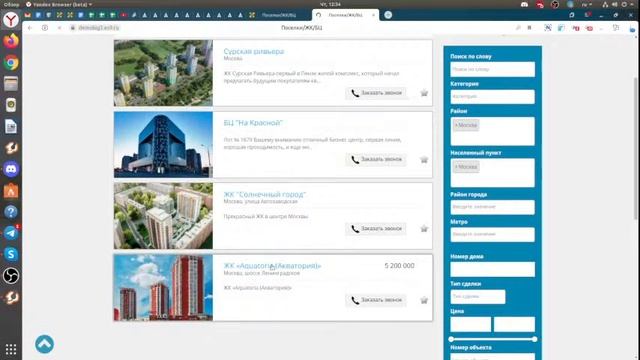Open the volume indicator in top bar
This screenshot has width=640, height=360.
[615, 4]
